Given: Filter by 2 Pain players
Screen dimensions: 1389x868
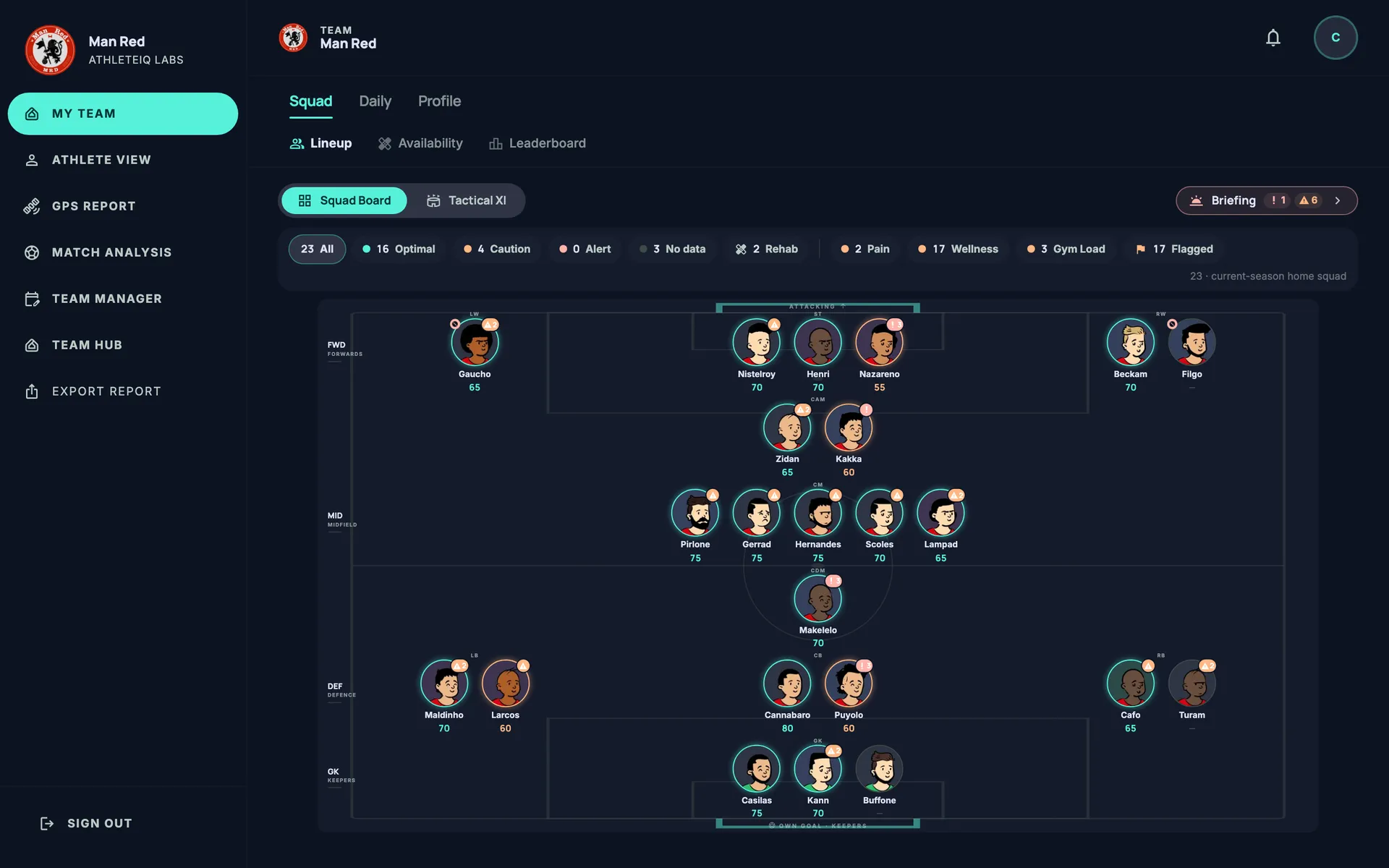Looking at the screenshot, I should [x=865, y=249].
